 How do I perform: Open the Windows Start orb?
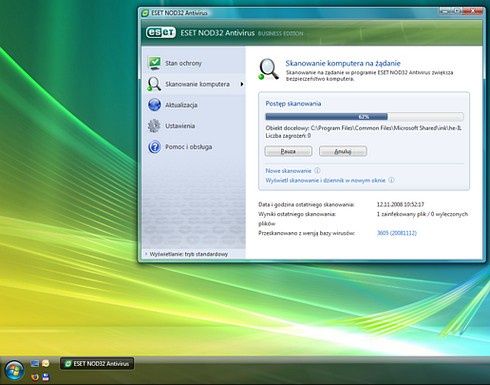14,371
